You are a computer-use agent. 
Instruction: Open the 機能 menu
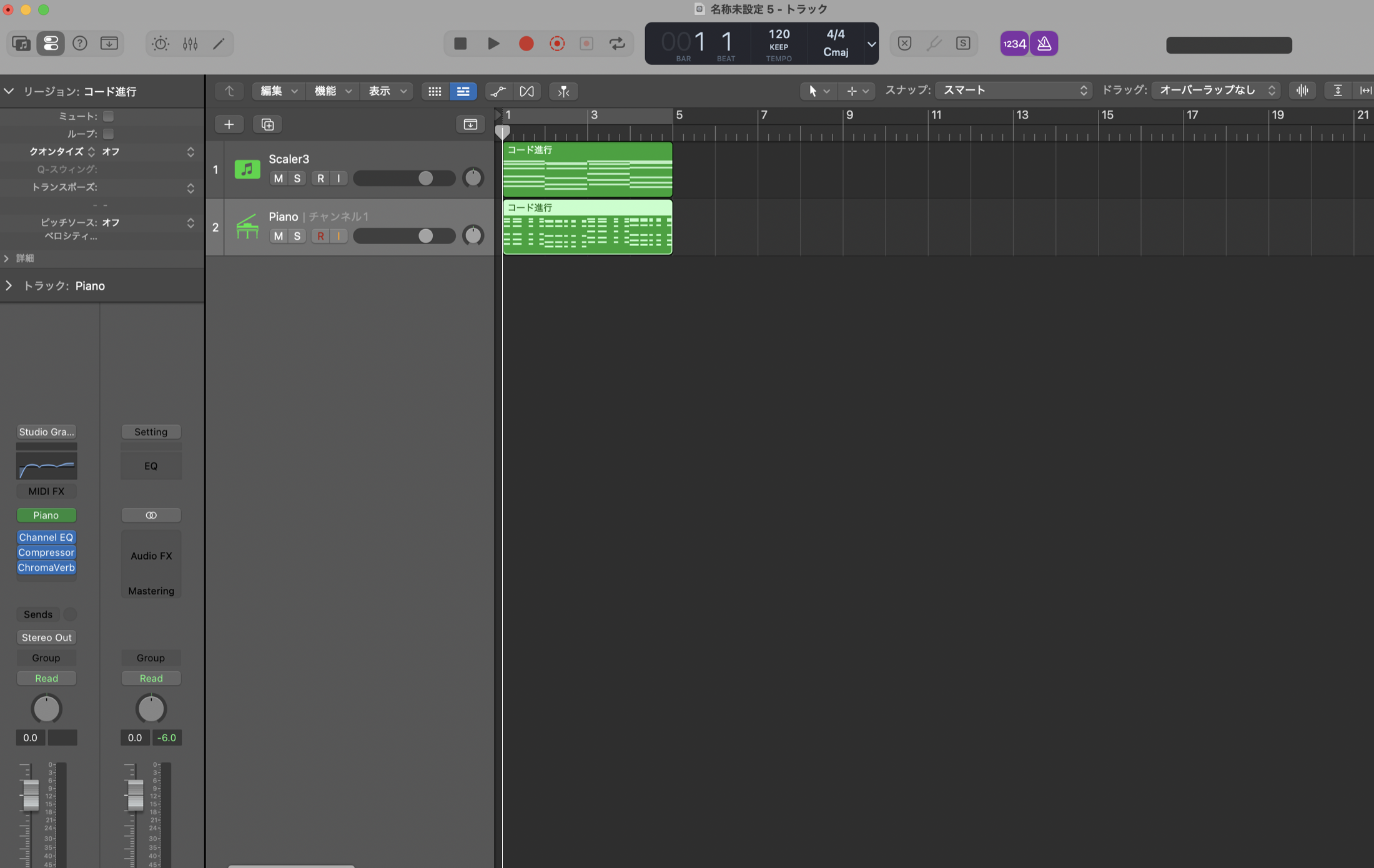coord(333,91)
